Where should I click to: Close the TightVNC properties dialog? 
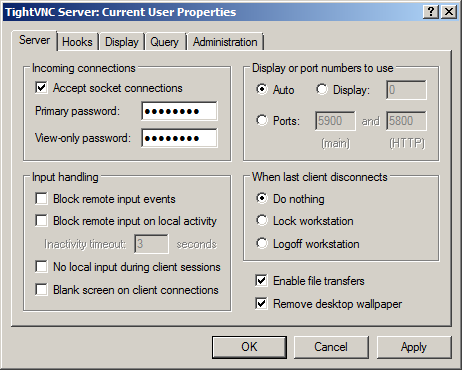click(449, 12)
